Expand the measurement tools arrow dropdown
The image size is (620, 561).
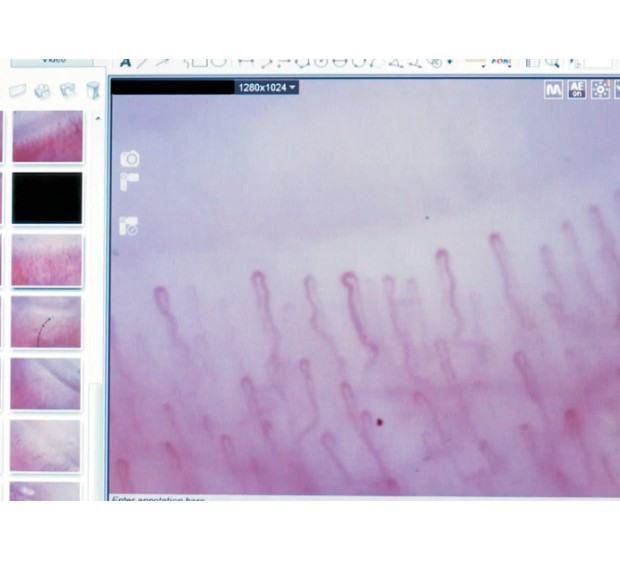click(x=450, y=62)
